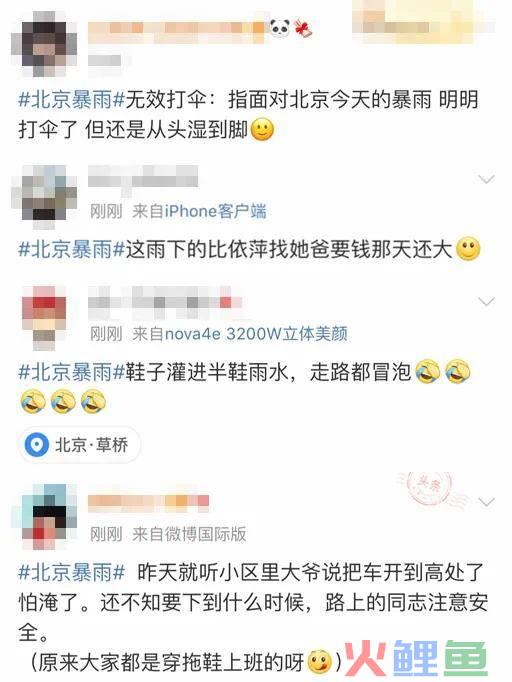Click the smiley emoji after 从头湿到脚
Viewport: 512px width, 682px height.
262,129
